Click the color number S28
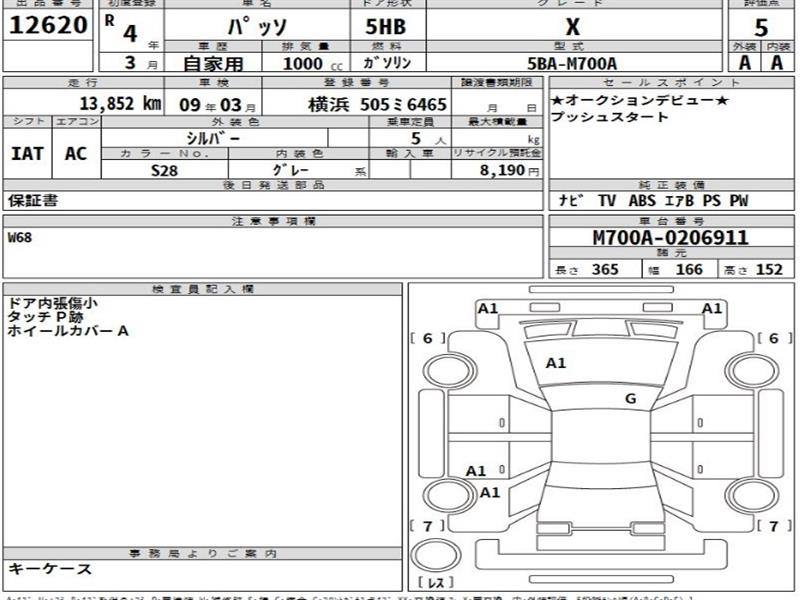800x600 pixels. pos(164,170)
